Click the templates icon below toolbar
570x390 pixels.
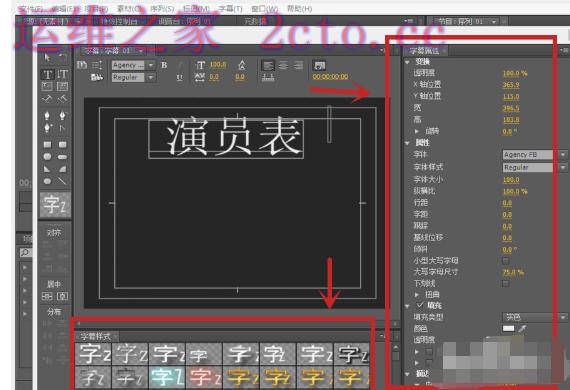click(x=97, y=77)
